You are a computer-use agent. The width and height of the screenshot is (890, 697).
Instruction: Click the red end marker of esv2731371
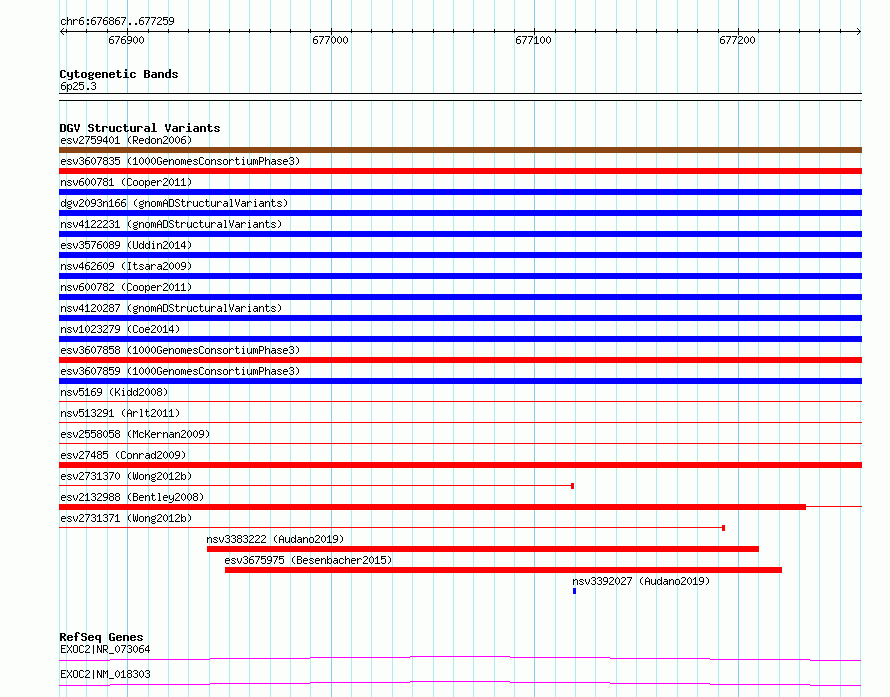pyautogui.click(x=724, y=528)
